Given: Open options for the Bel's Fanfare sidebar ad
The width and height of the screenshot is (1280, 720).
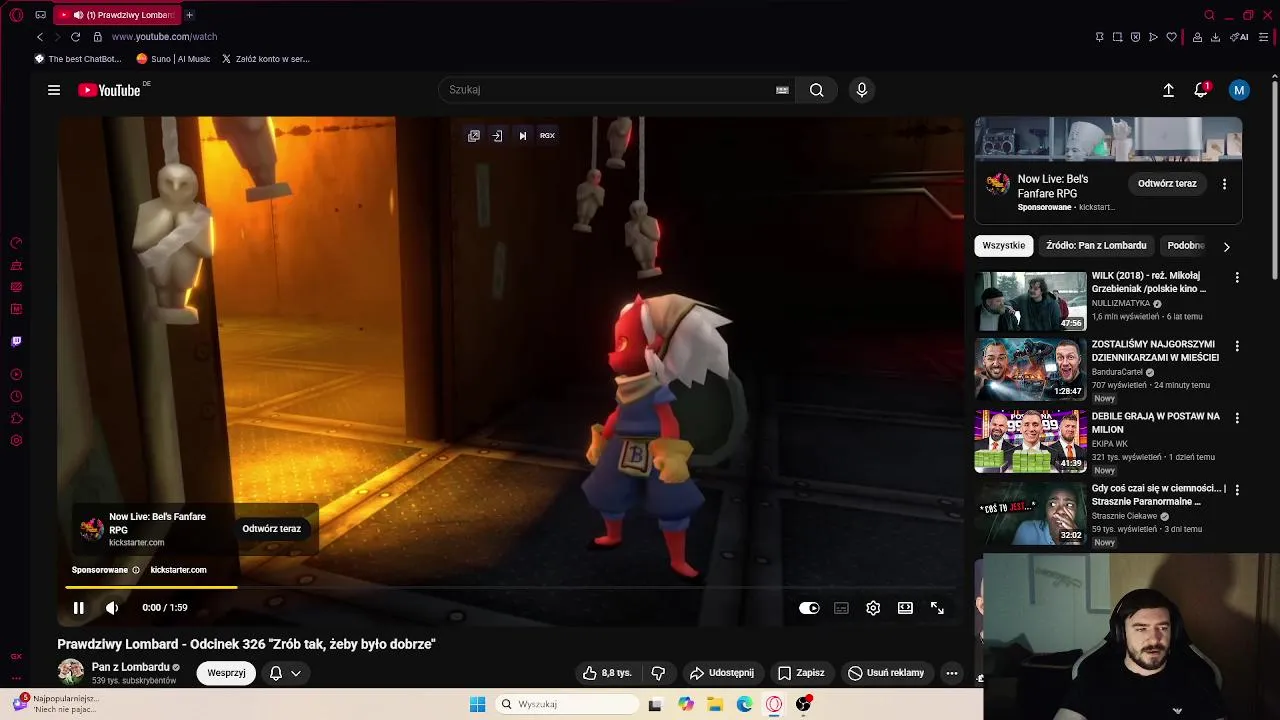Looking at the screenshot, I should [1224, 184].
